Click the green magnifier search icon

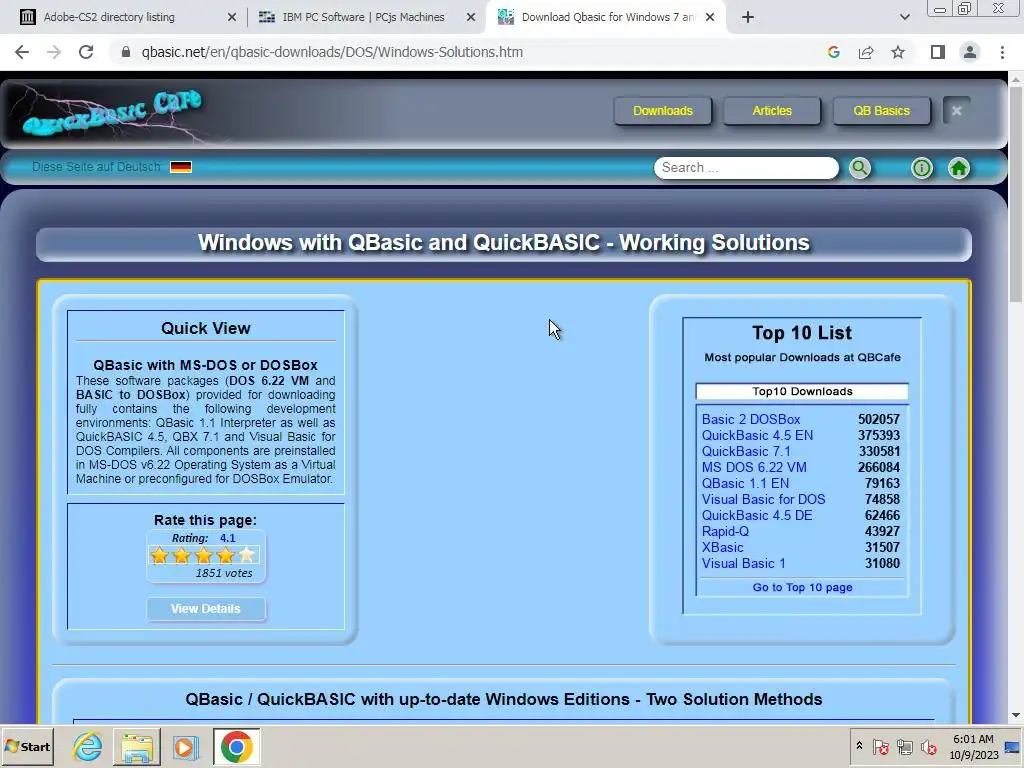click(x=860, y=168)
